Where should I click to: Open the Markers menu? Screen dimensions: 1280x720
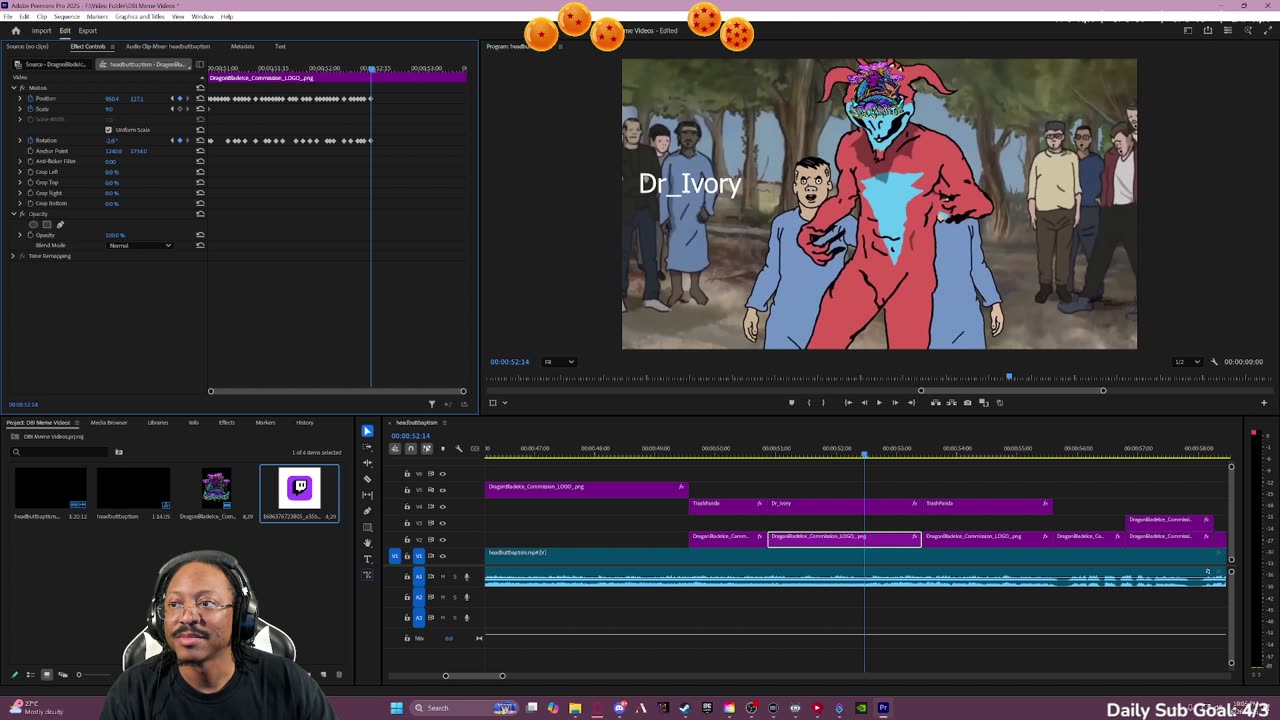[97, 17]
